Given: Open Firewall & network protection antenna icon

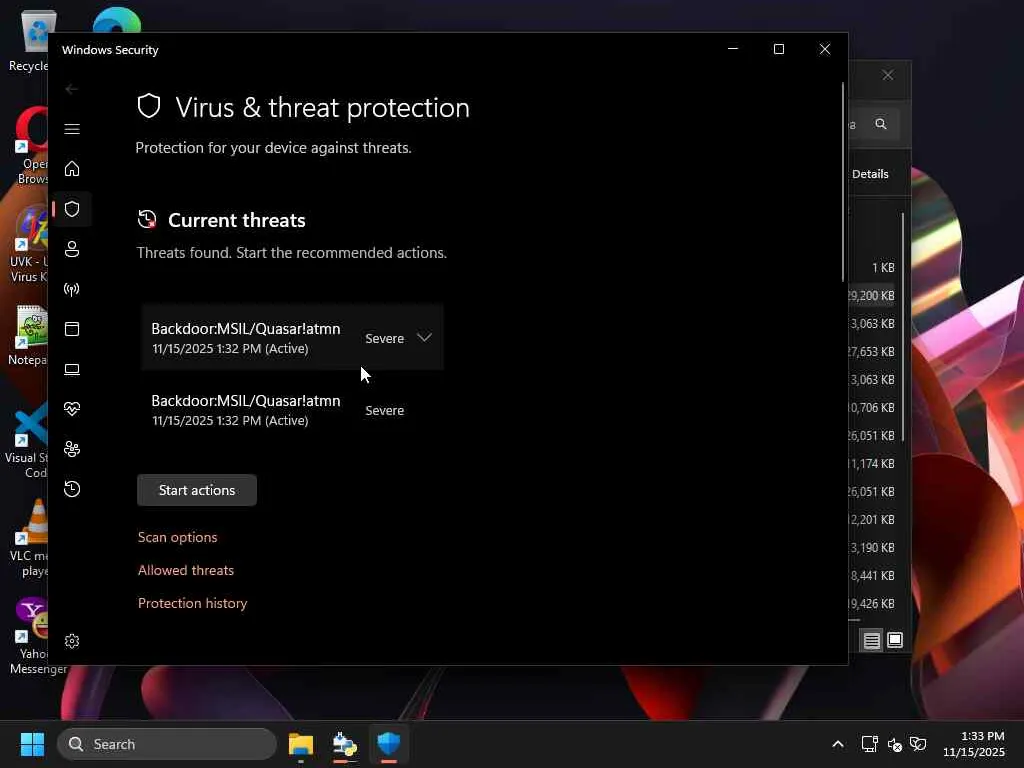Looking at the screenshot, I should click(x=72, y=289).
